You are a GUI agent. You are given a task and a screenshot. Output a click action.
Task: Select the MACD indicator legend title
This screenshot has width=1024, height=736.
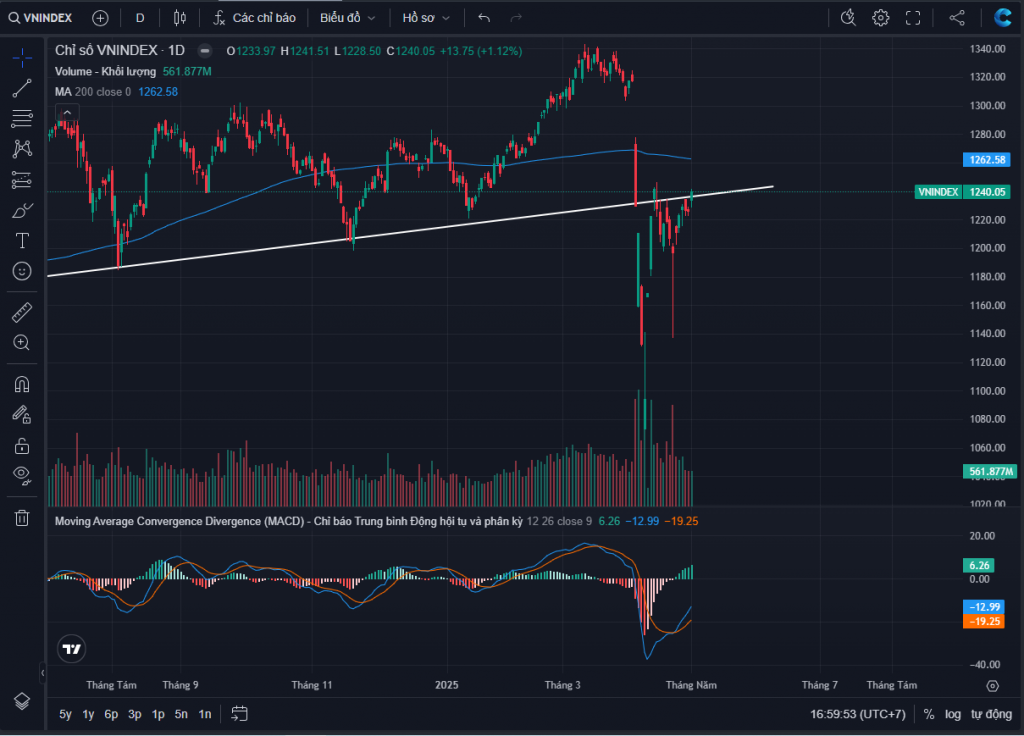[289, 521]
